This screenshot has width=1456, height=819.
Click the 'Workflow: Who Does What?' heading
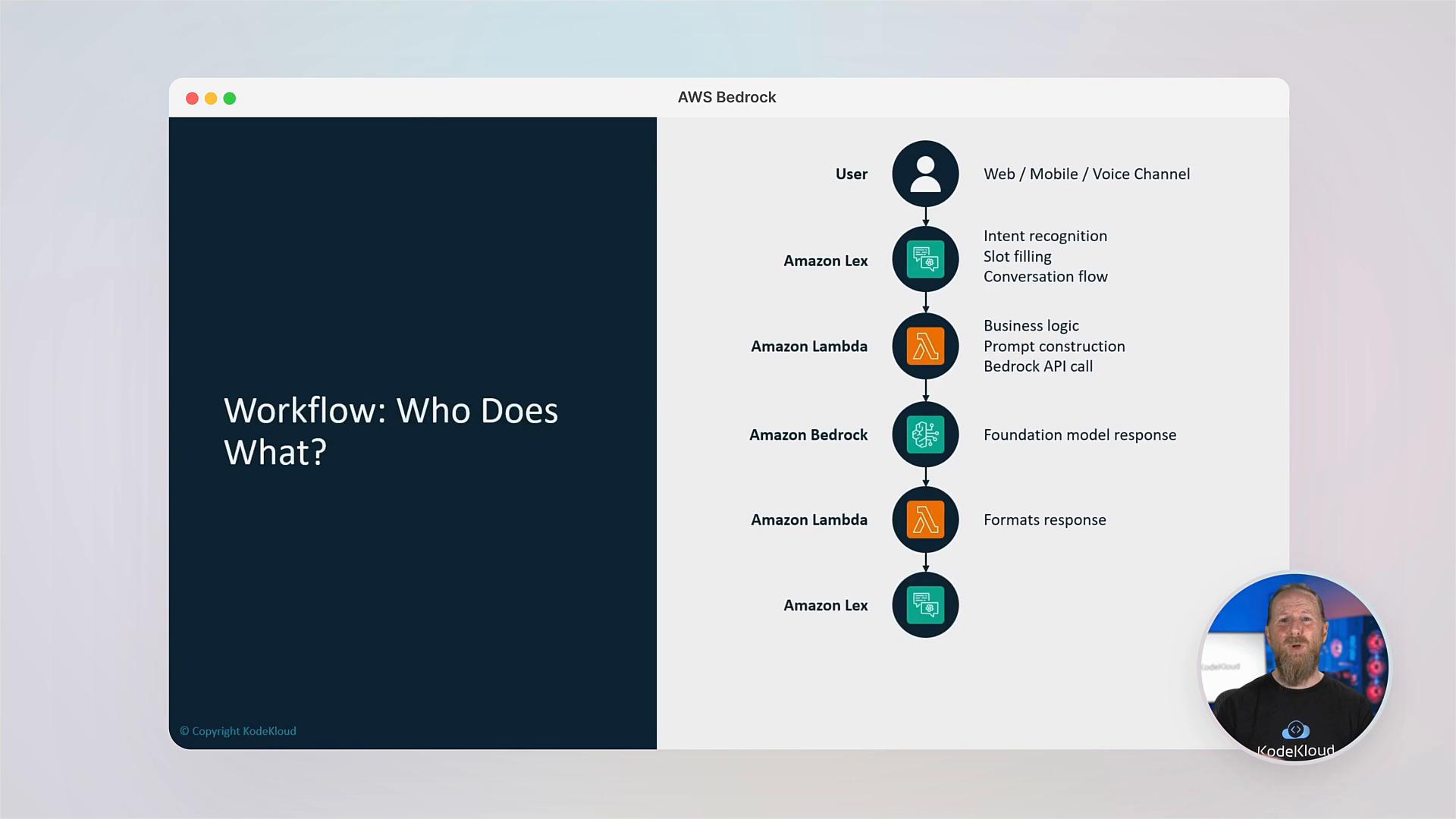(x=391, y=431)
